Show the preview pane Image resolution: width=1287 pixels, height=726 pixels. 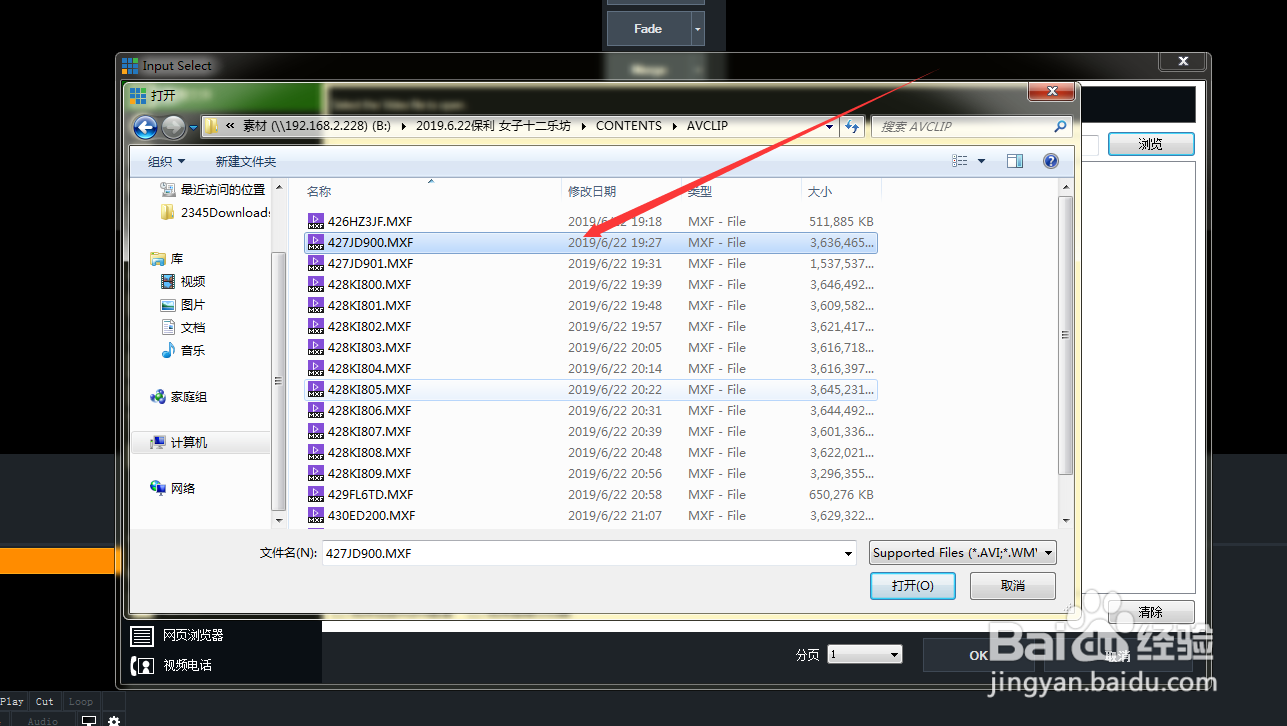[1015, 161]
